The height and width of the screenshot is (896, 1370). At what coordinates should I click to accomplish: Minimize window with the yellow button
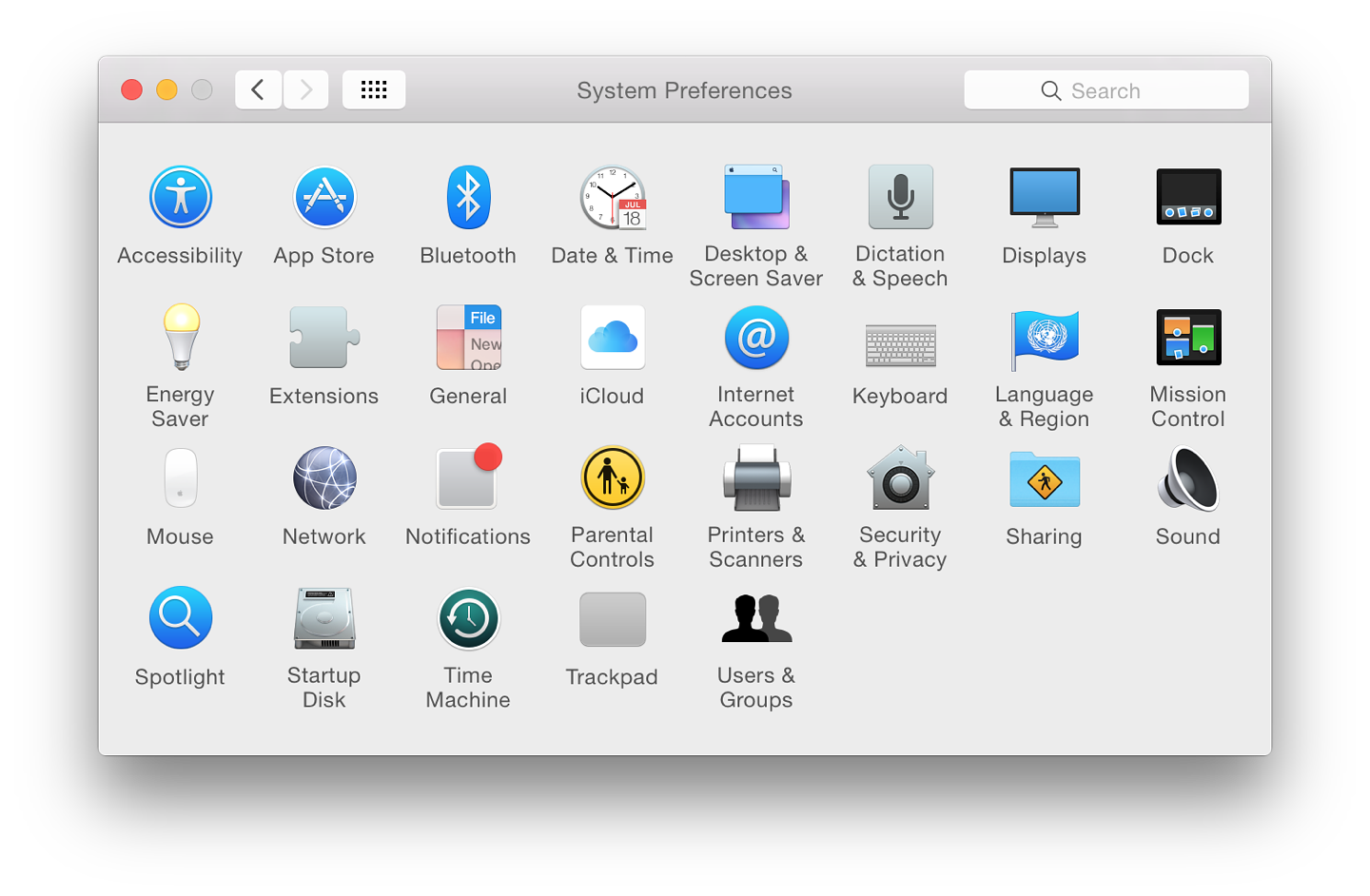pos(166,90)
